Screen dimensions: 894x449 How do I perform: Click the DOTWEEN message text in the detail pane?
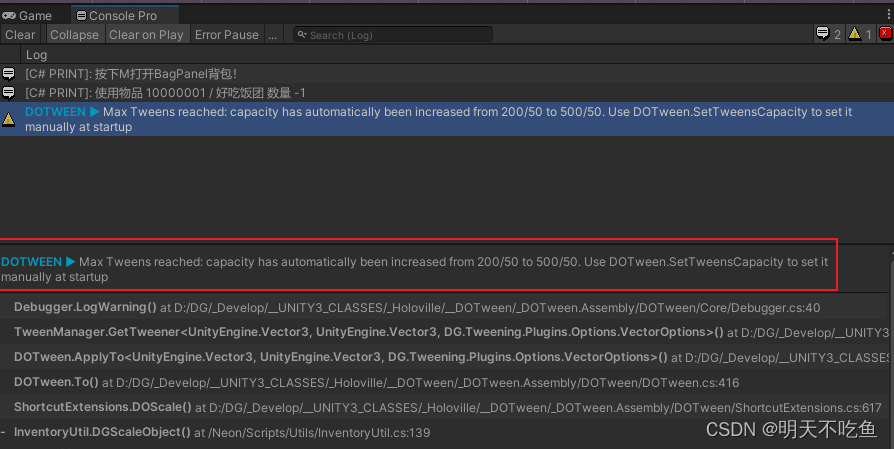(415, 269)
